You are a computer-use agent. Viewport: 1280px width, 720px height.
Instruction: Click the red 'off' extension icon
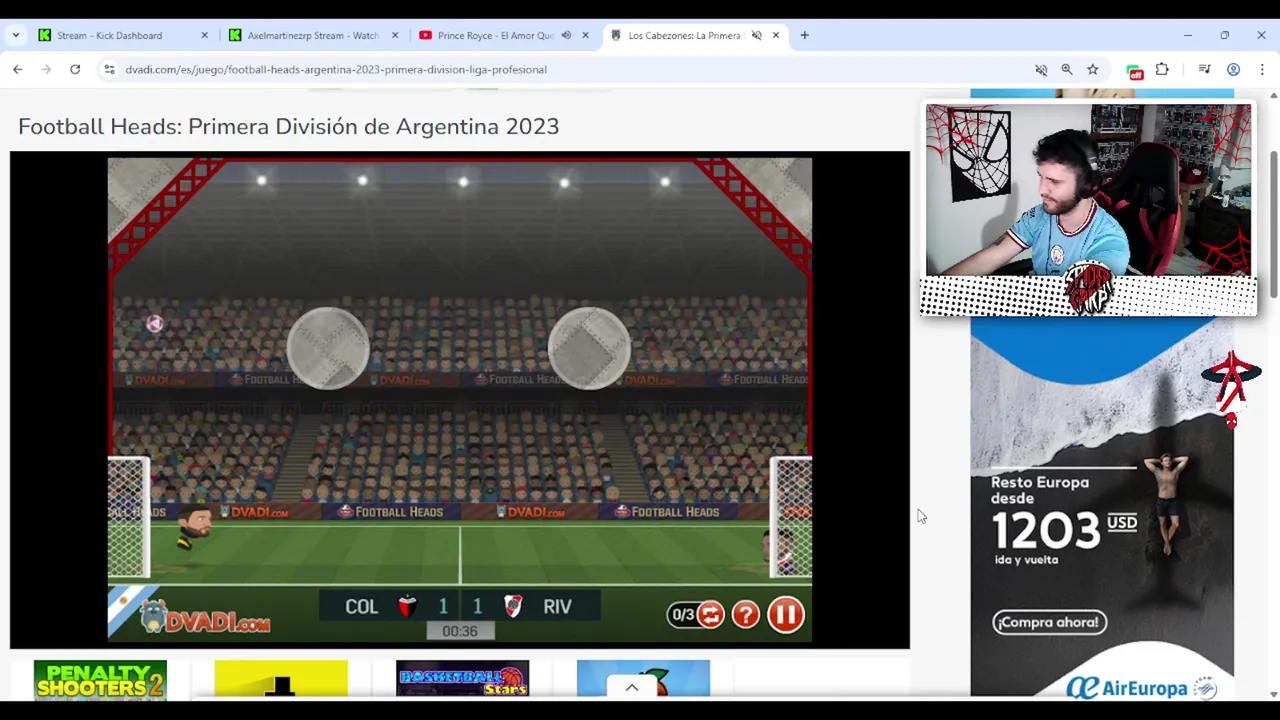[1134, 70]
